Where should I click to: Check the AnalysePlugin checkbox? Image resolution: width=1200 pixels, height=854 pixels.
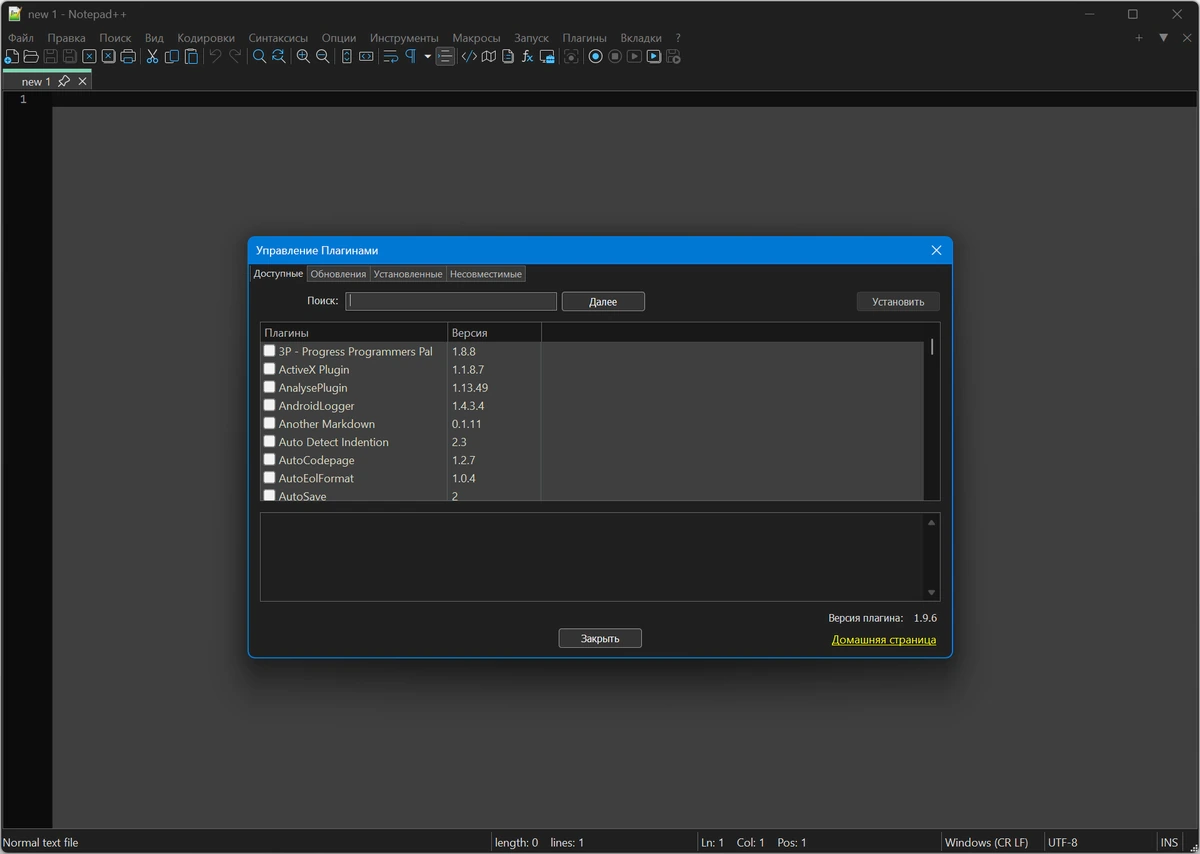269,387
